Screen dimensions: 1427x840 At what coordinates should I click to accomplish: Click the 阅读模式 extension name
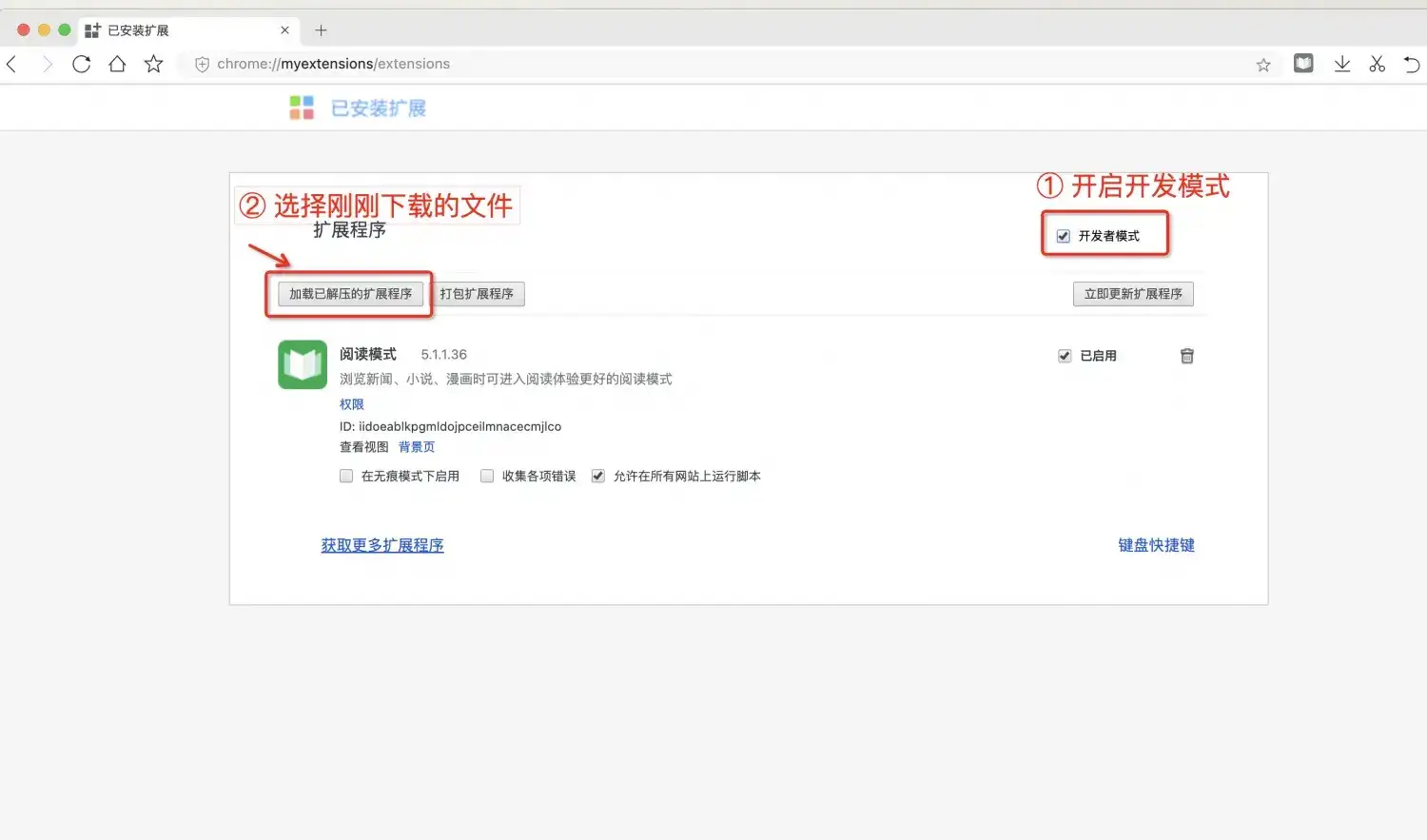point(368,354)
